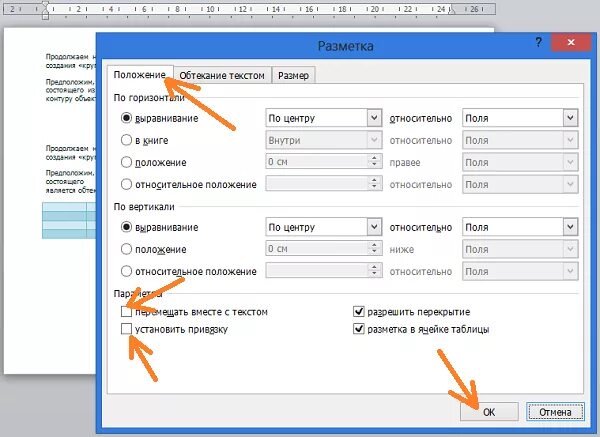600x437 pixels.
Task: Select vertical относительное положение radio button
Action: point(126,271)
